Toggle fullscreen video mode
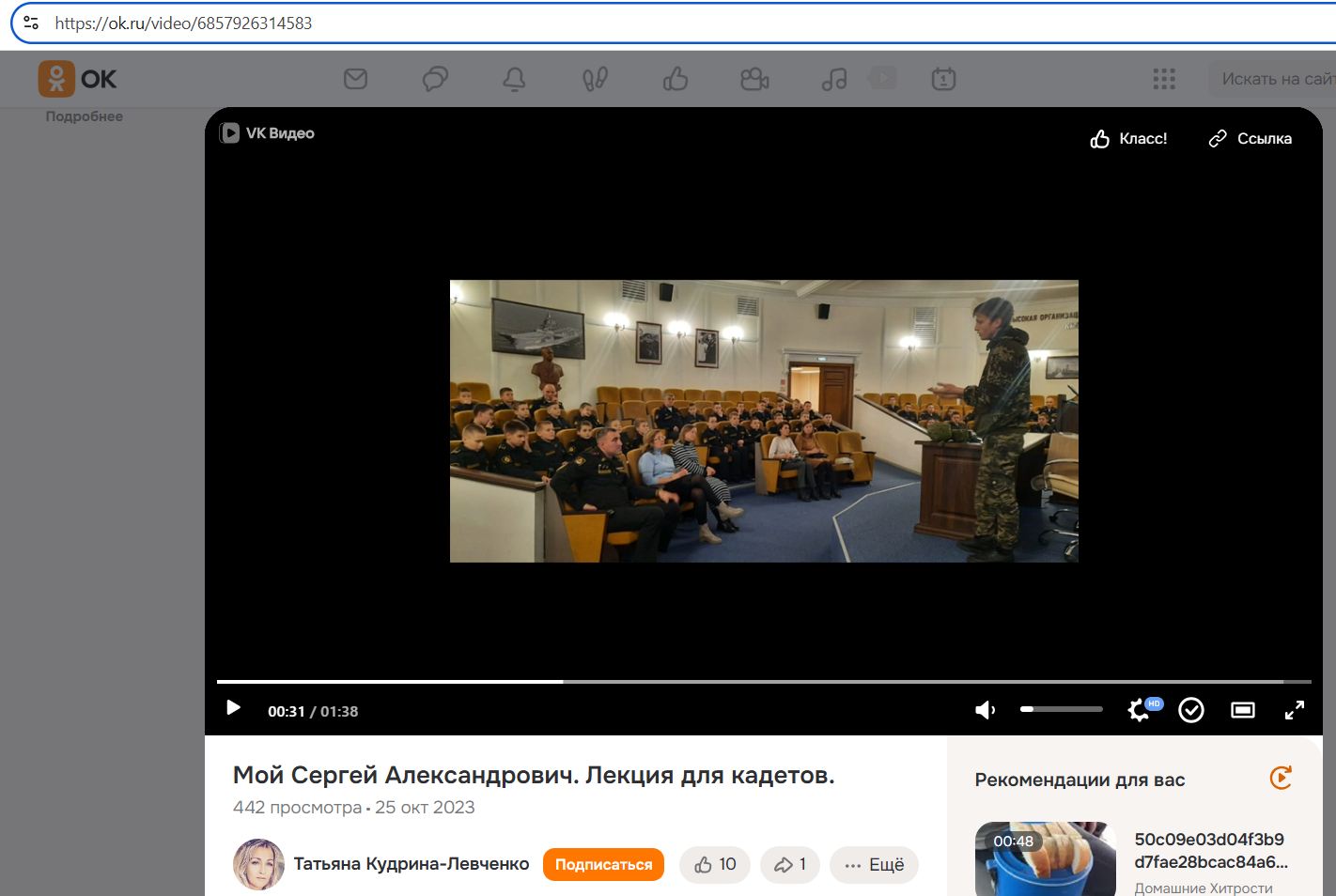 pyautogui.click(x=1294, y=710)
